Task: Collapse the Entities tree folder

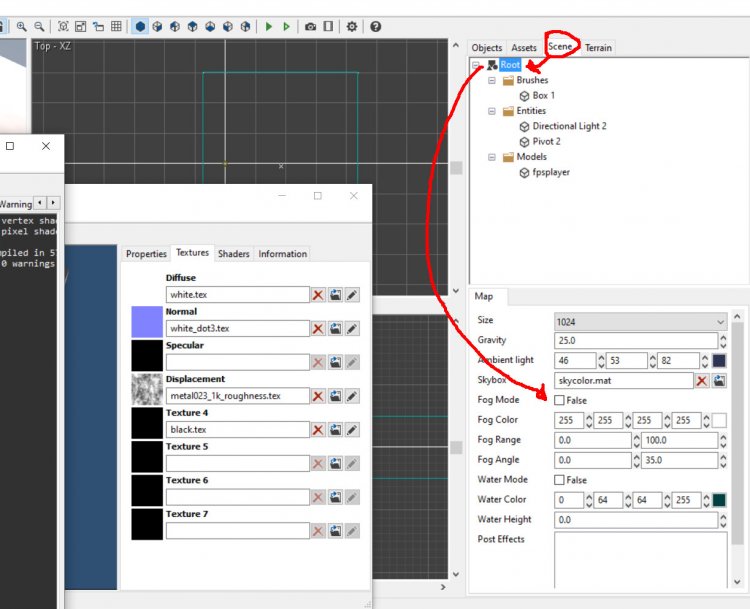Action: point(492,111)
